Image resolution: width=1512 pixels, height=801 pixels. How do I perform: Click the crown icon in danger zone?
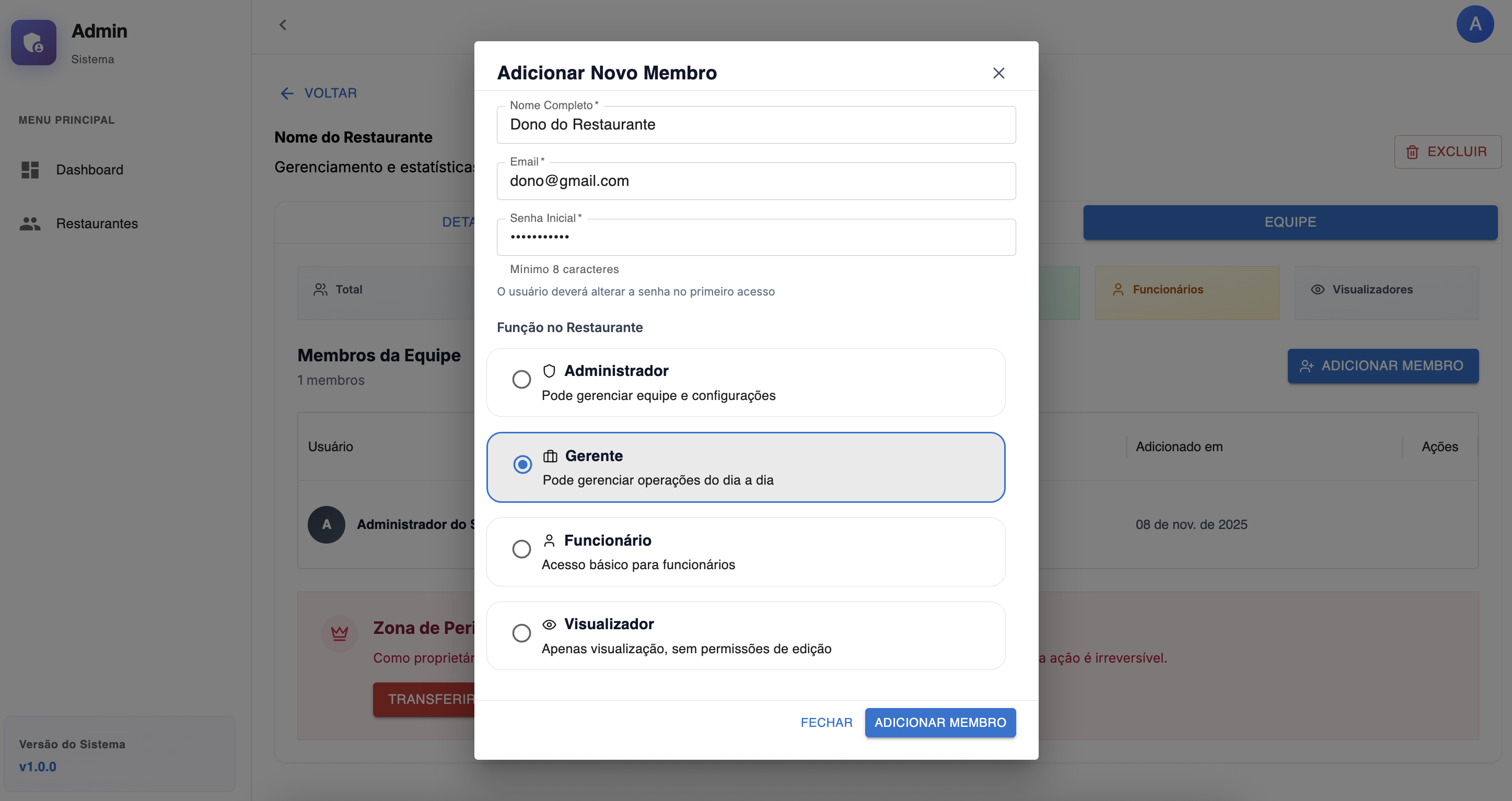point(339,633)
